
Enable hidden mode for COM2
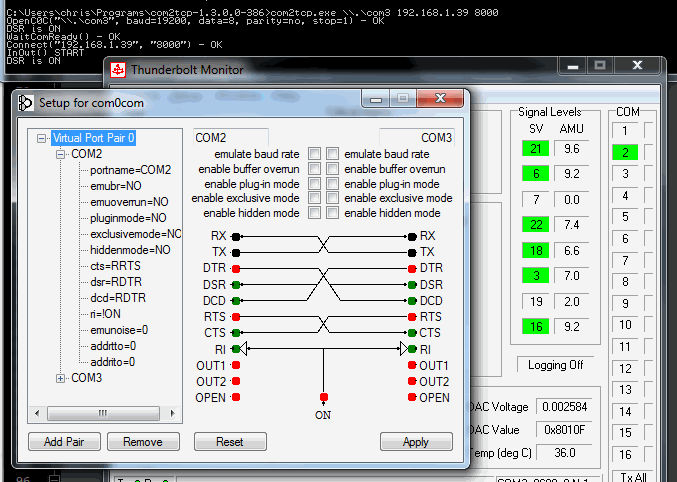(x=314, y=212)
